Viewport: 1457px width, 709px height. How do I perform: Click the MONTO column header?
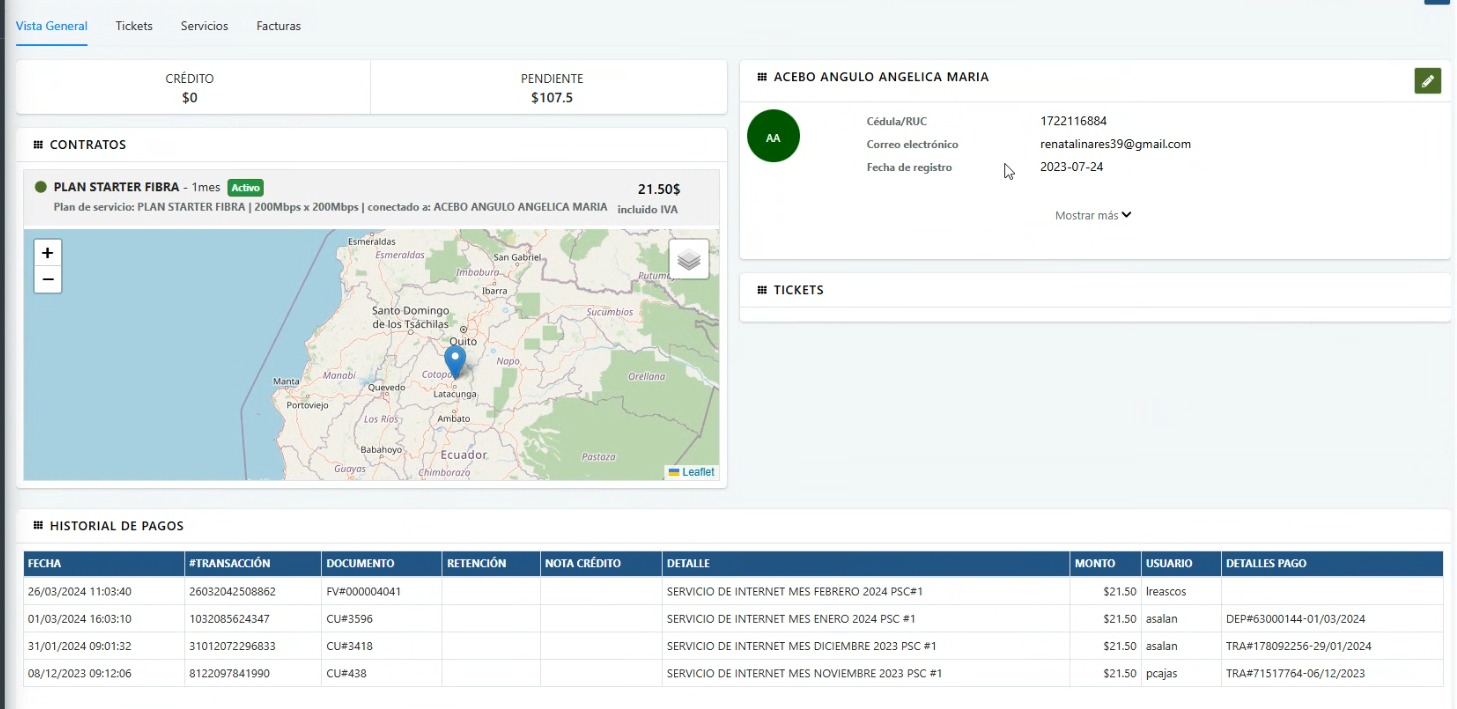(1094, 563)
